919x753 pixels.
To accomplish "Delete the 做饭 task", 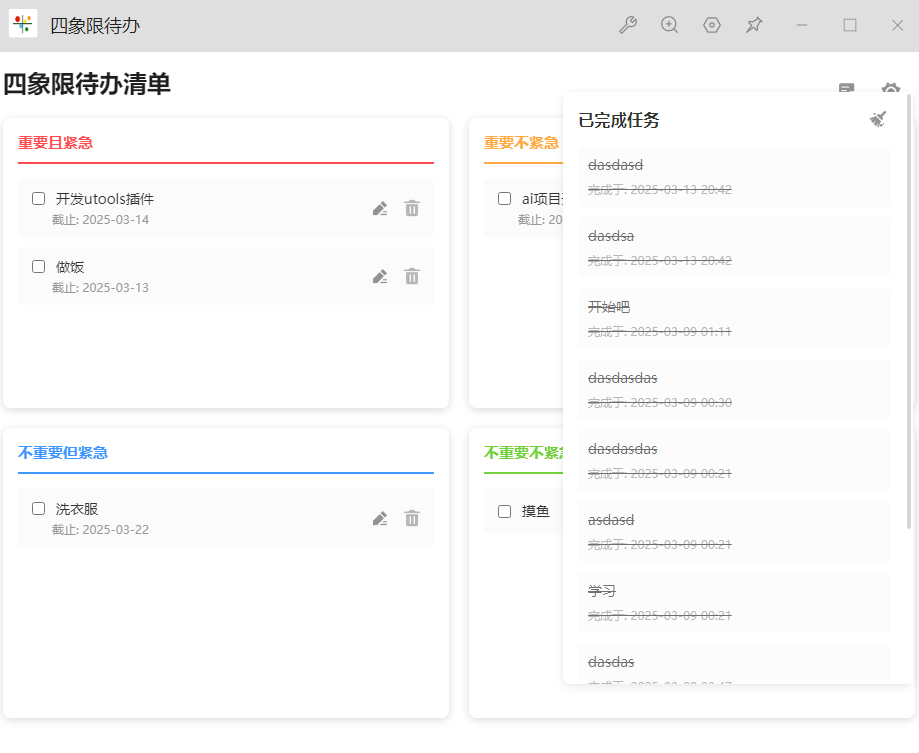I will [412, 277].
